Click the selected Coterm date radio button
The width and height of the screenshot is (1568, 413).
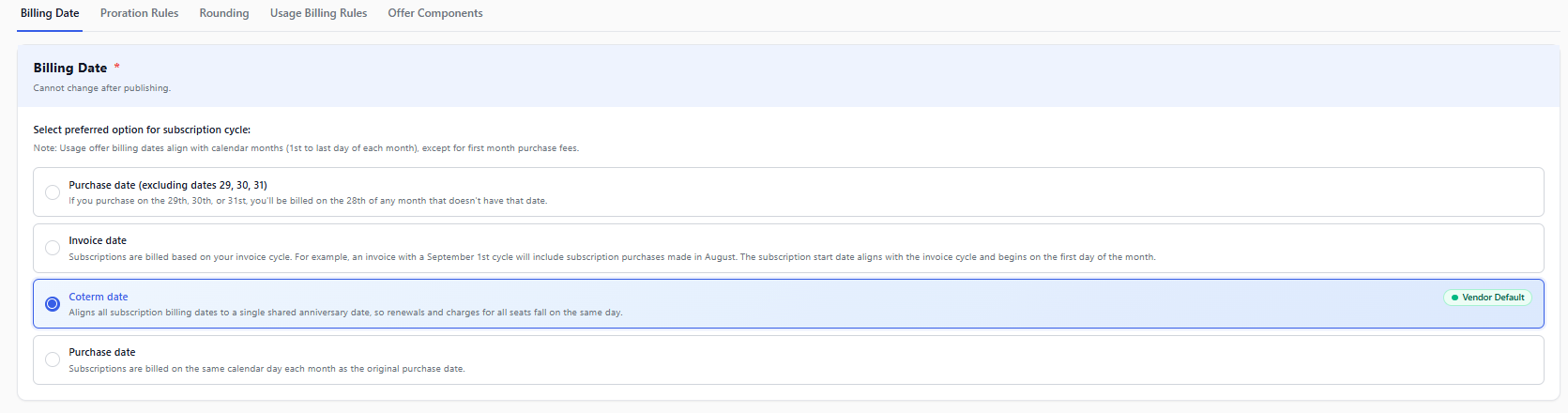coord(53,304)
